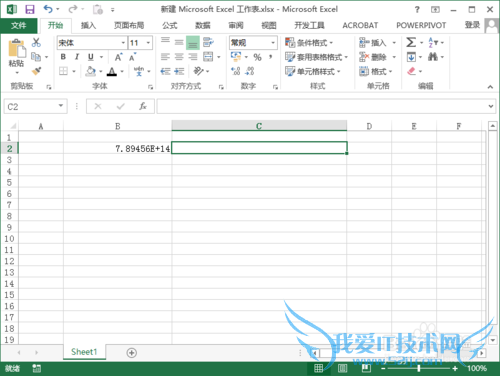Toggle align text right

(x=193, y=57)
